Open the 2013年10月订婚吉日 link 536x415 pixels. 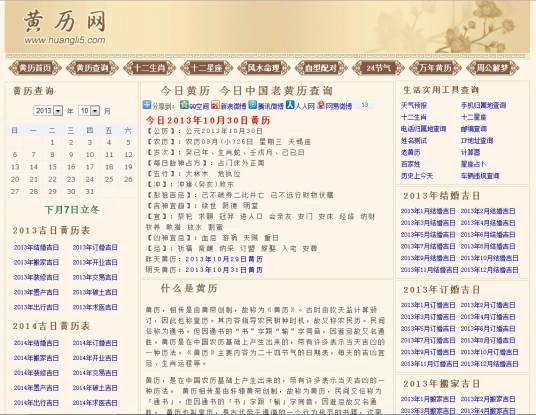pyautogui.click(x=490, y=352)
